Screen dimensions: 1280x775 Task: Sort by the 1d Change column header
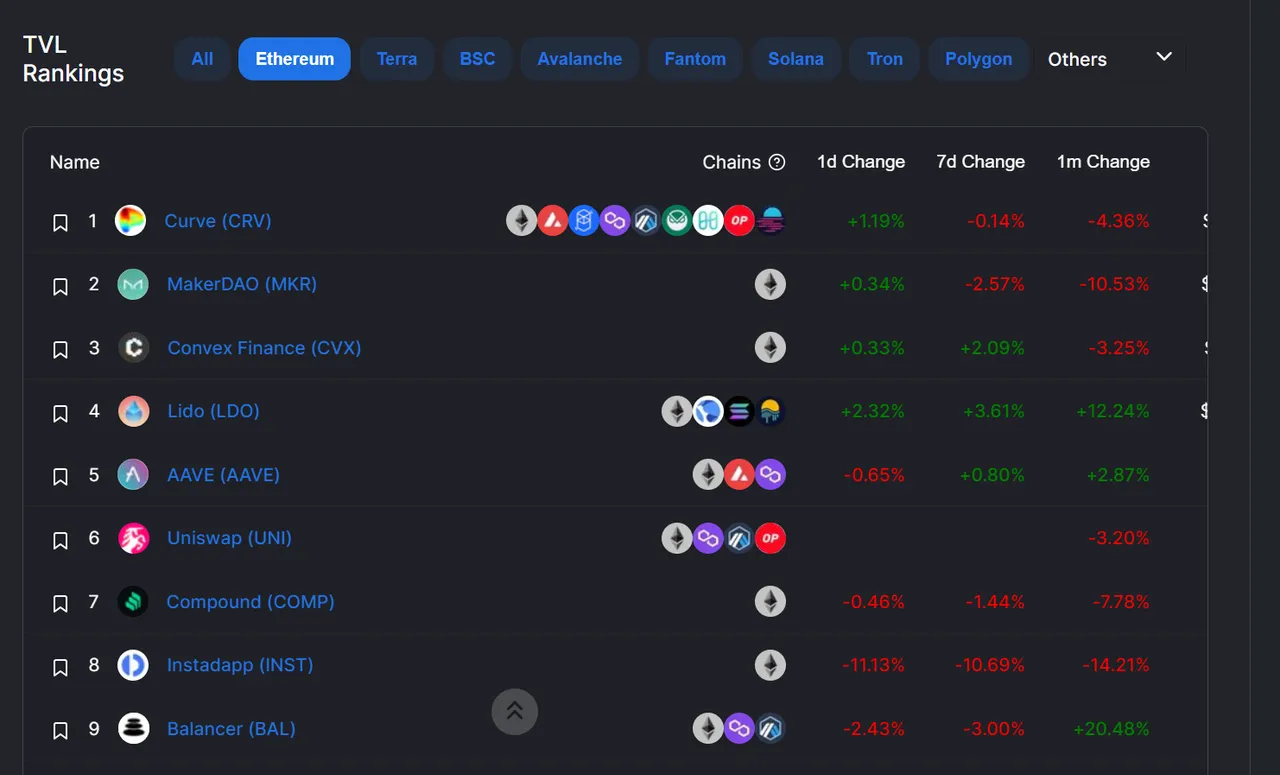point(861,162)
